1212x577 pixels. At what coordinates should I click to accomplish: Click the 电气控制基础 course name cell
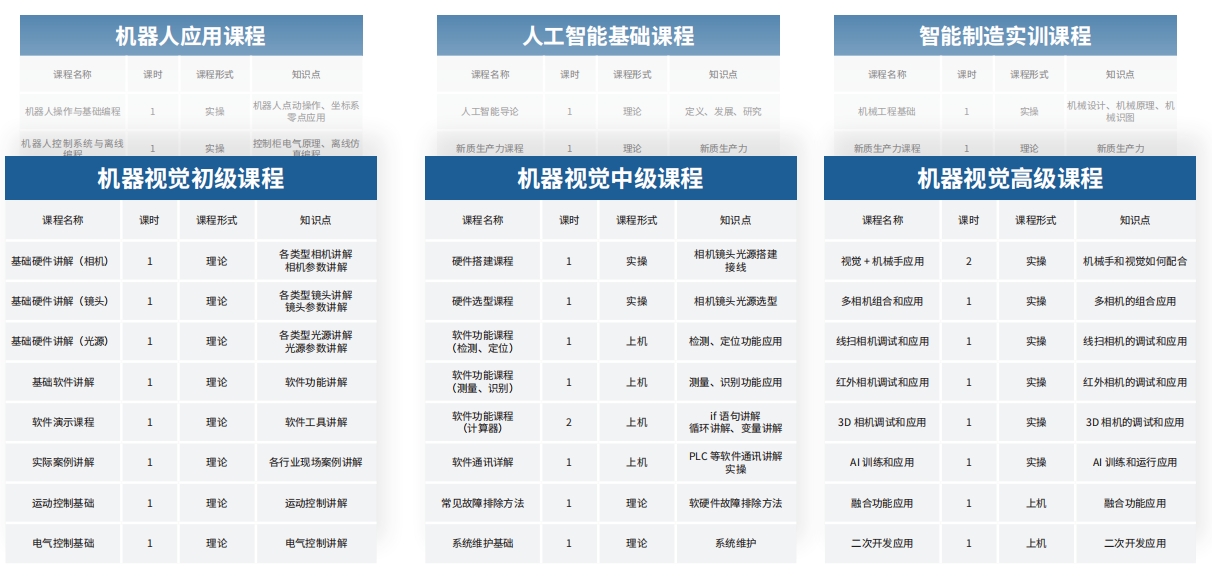(x=62, y=543)
